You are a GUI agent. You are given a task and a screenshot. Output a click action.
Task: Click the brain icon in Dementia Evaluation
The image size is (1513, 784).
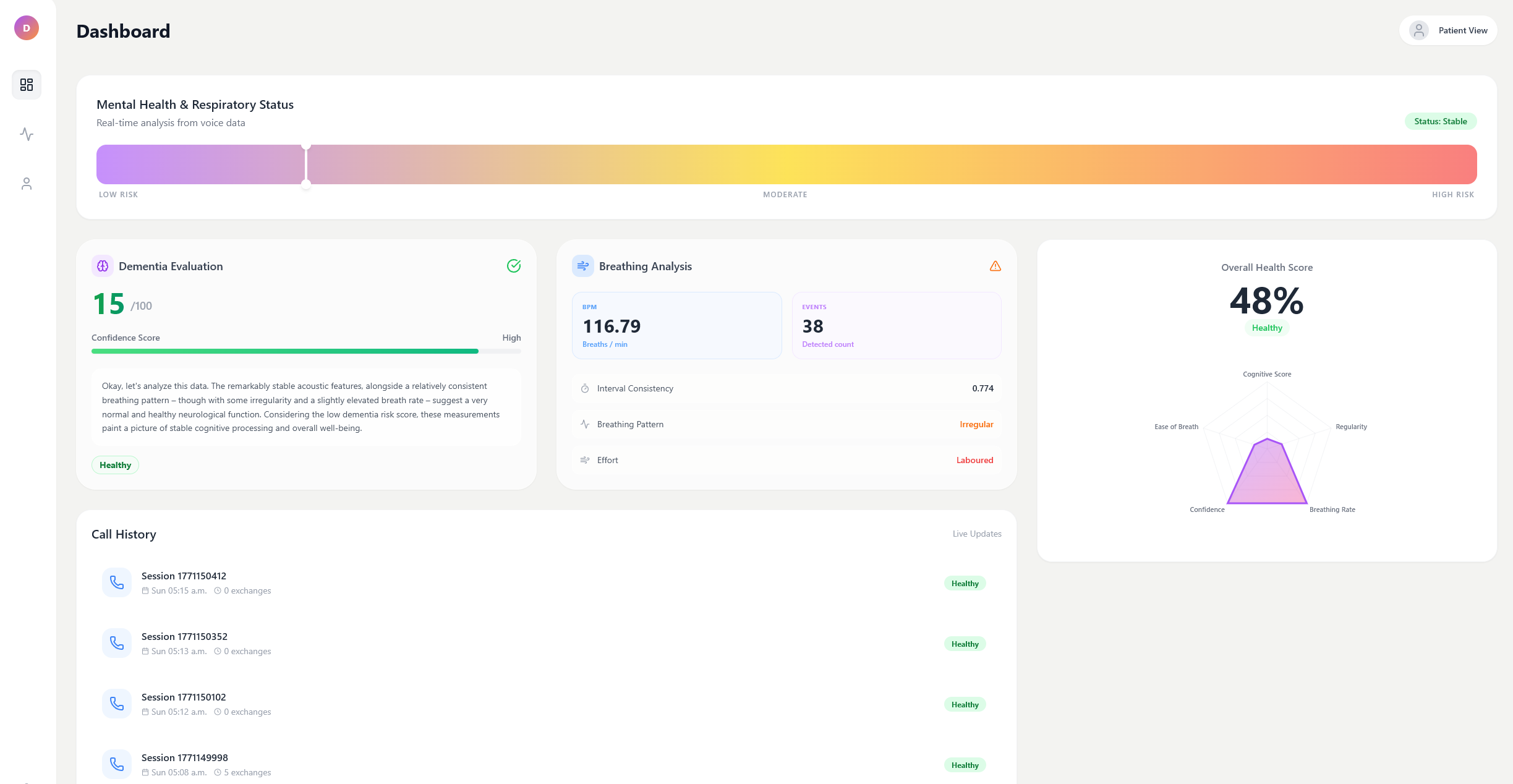click(x=103, y=266)
